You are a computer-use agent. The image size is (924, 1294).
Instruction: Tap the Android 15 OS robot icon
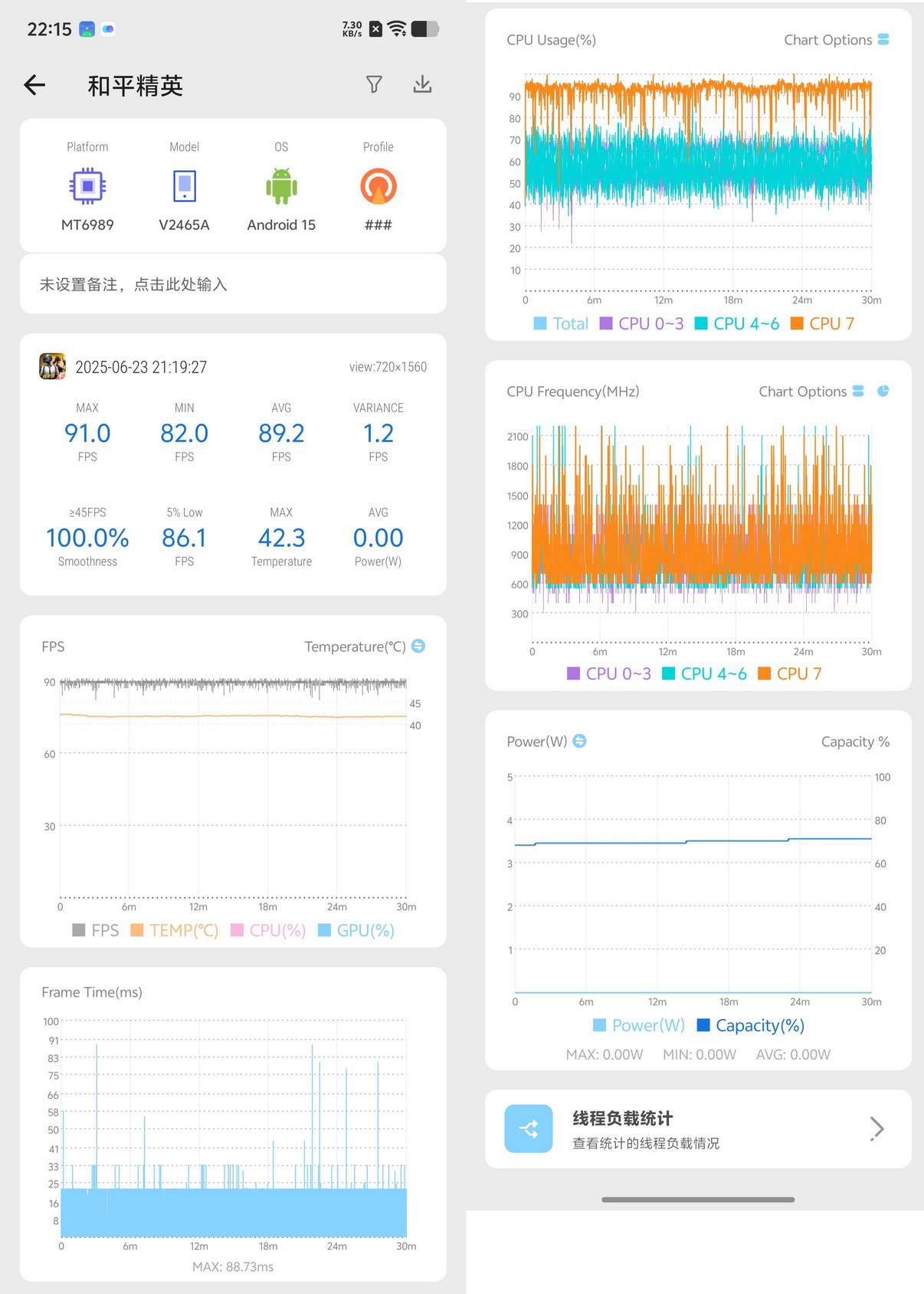[281, 186]
